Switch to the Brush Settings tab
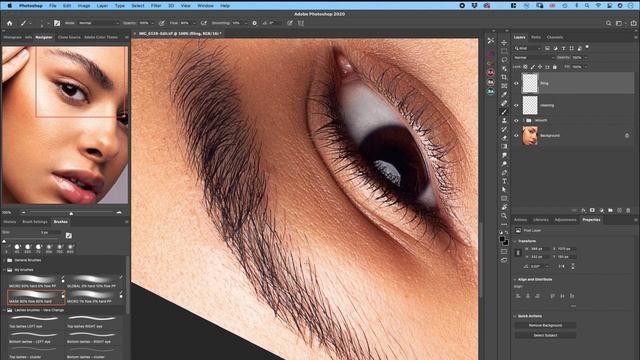The width and height of the screenshot is (640, 360). click(35, 222)
